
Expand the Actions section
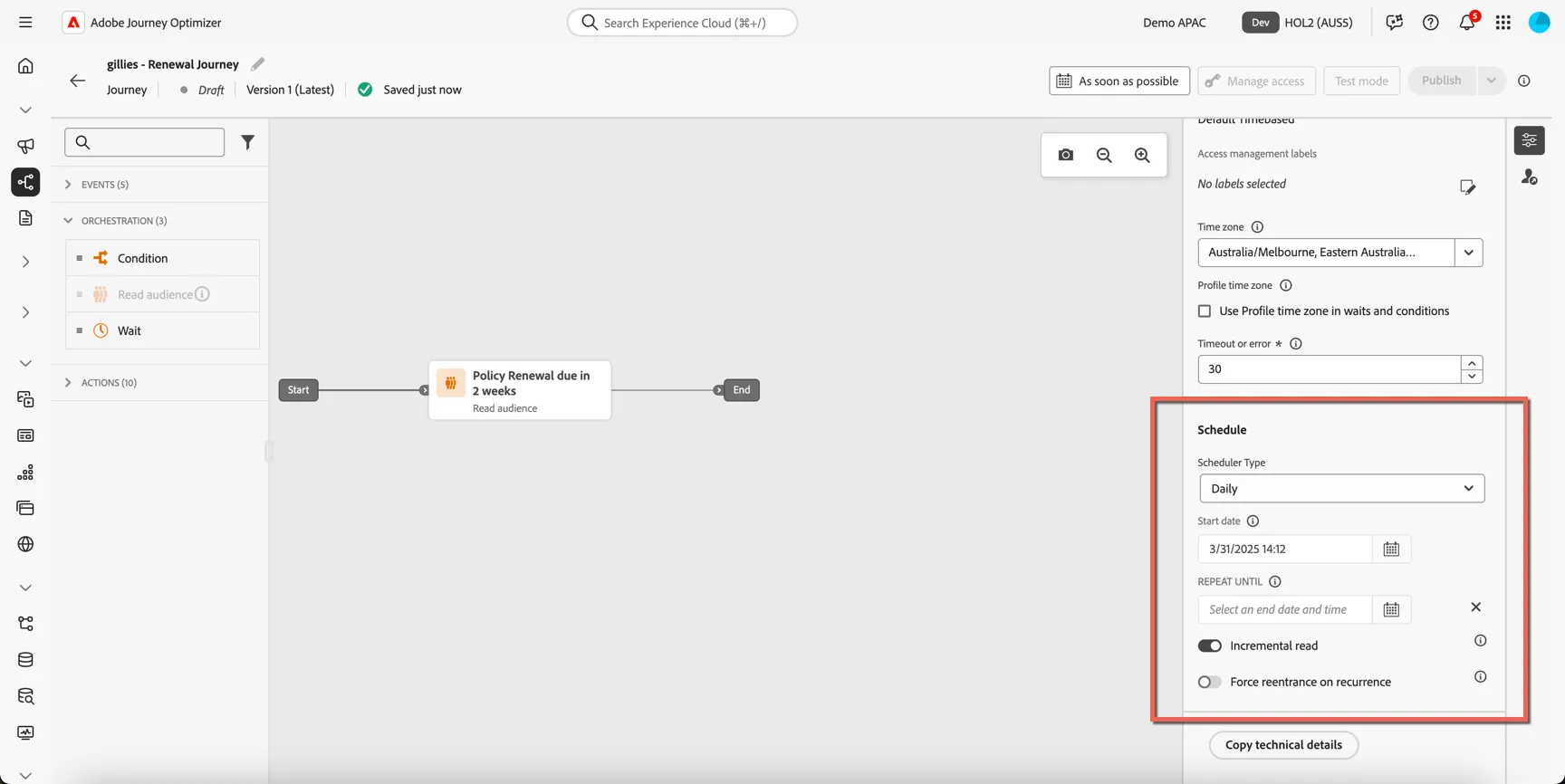pyautogui.click(x=68, y=383)
